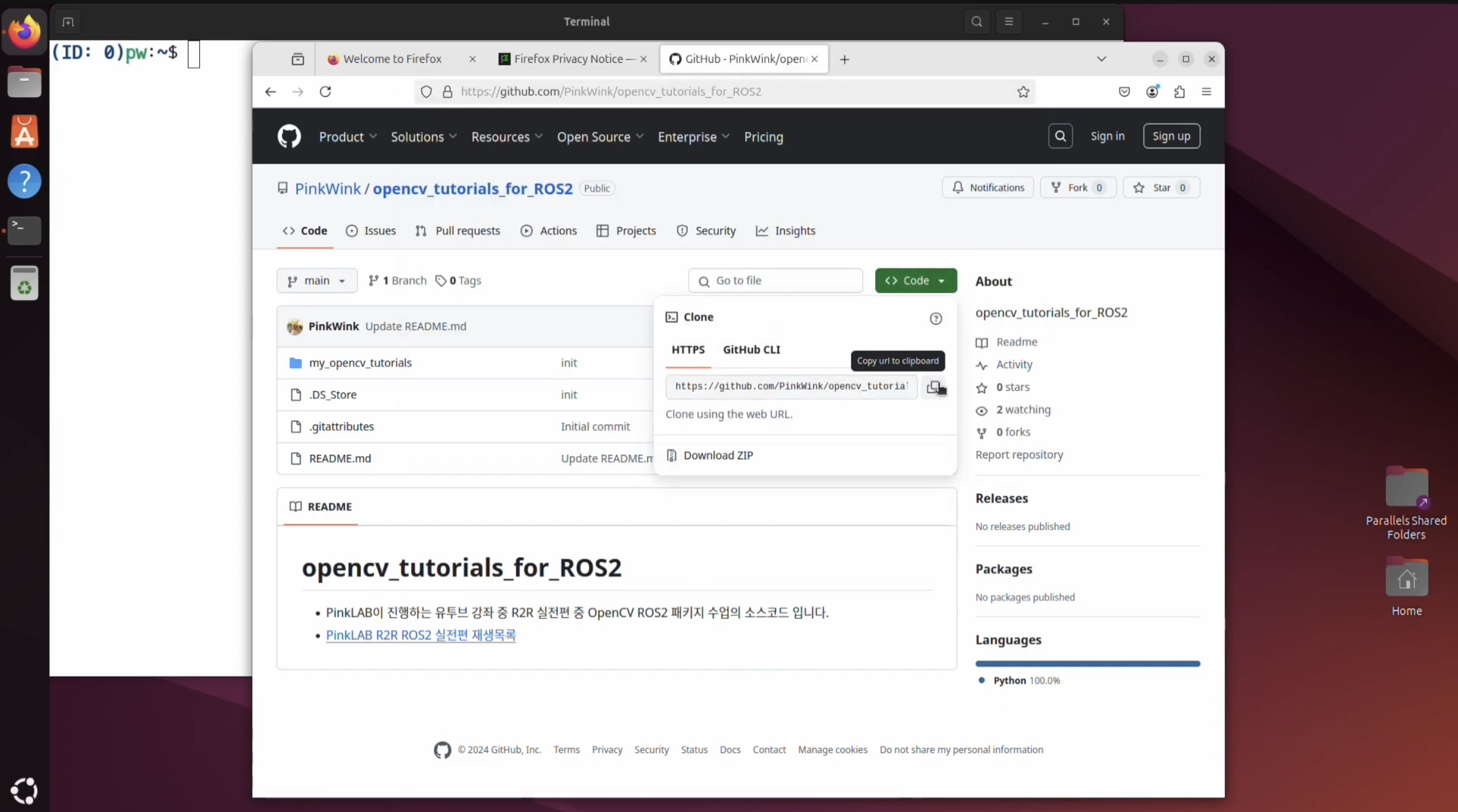Toggle the green Code dropdown button
This screenshot has height=812, width=1458.
(x=915, y=280)
